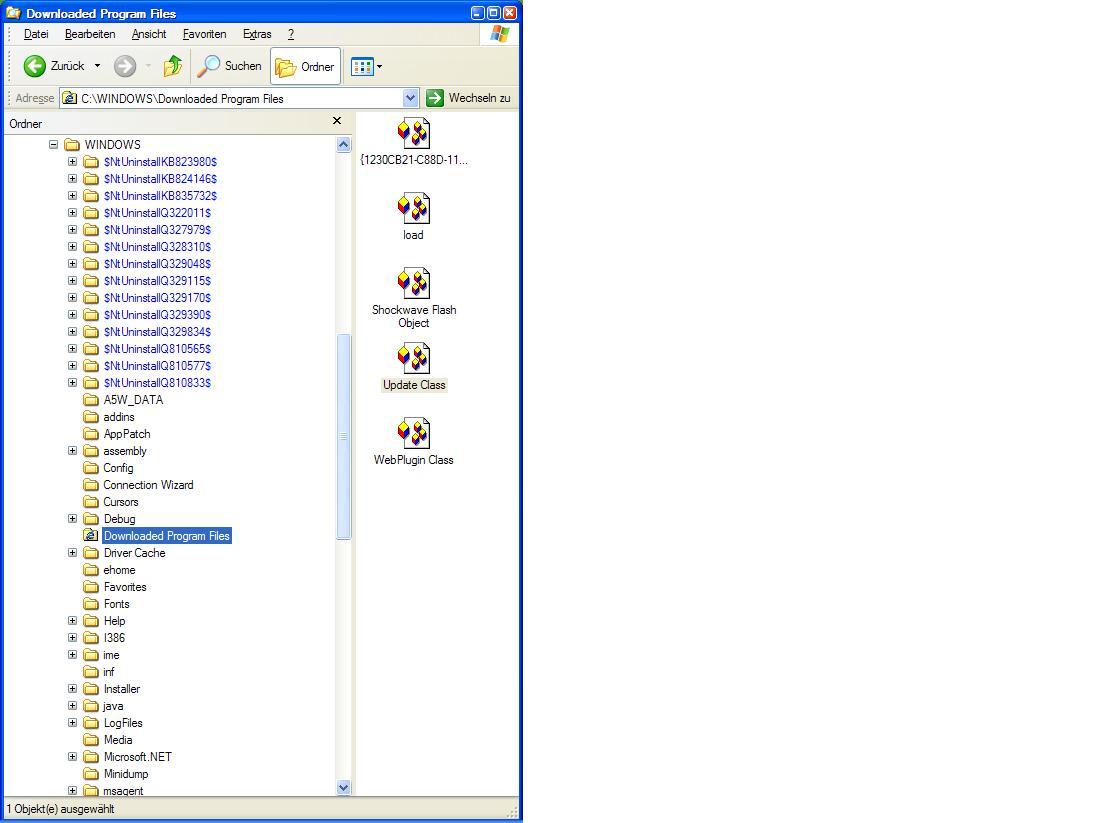
Task: Expand the Microsoft.NET folder node
Action: (x=72, y=757)
